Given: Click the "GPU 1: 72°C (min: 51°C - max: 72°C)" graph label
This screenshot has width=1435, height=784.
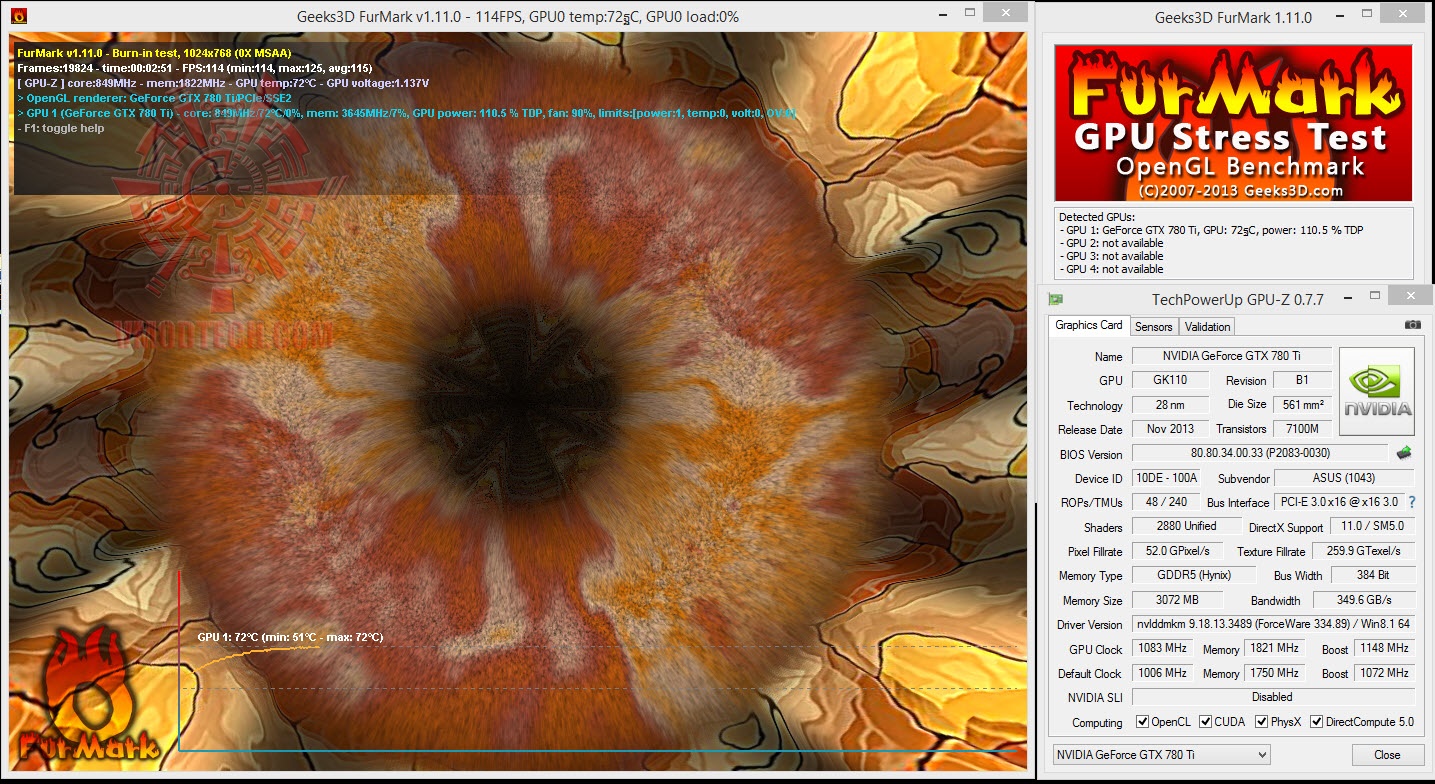Looking at the screenshot, I should [290, 637].
